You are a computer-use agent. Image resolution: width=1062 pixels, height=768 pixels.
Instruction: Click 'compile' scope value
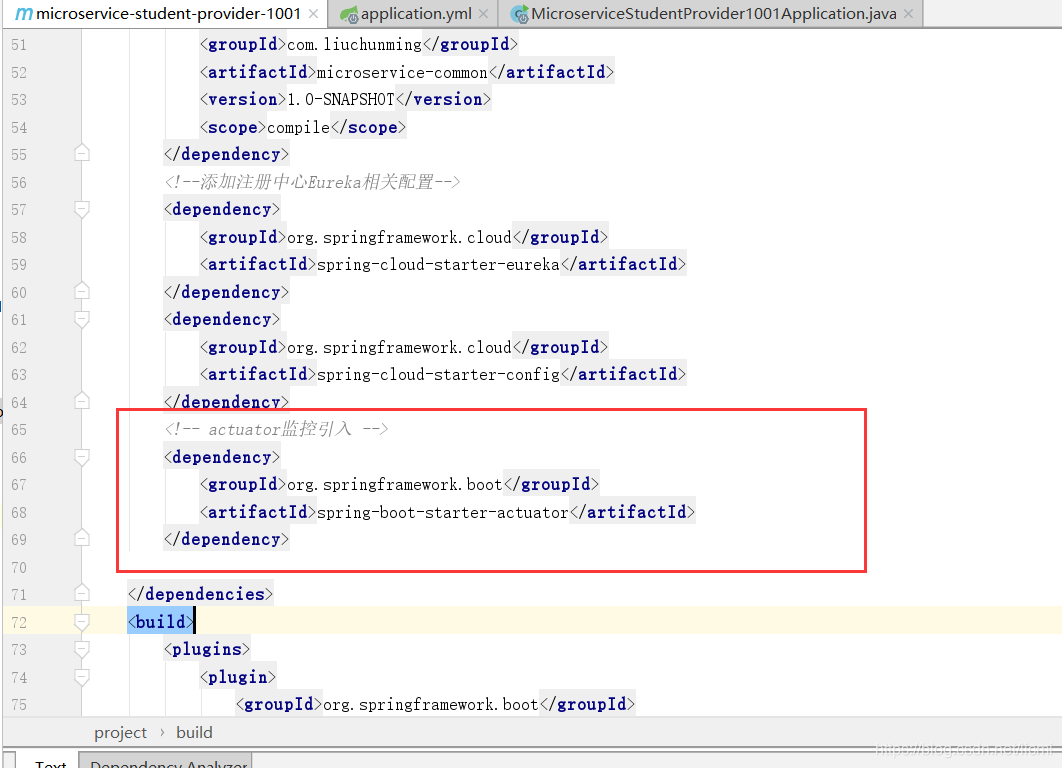click(x=299, y=127)
